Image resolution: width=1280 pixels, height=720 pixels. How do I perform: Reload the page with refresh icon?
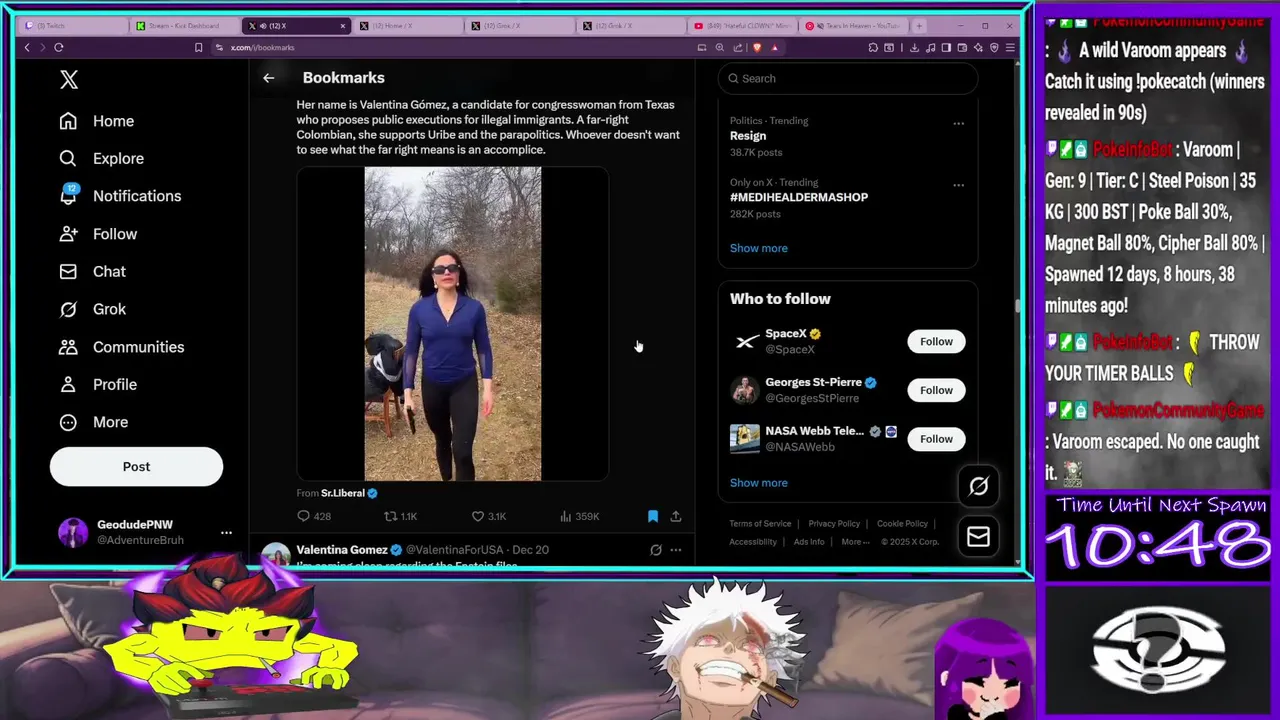coord(59,47)
